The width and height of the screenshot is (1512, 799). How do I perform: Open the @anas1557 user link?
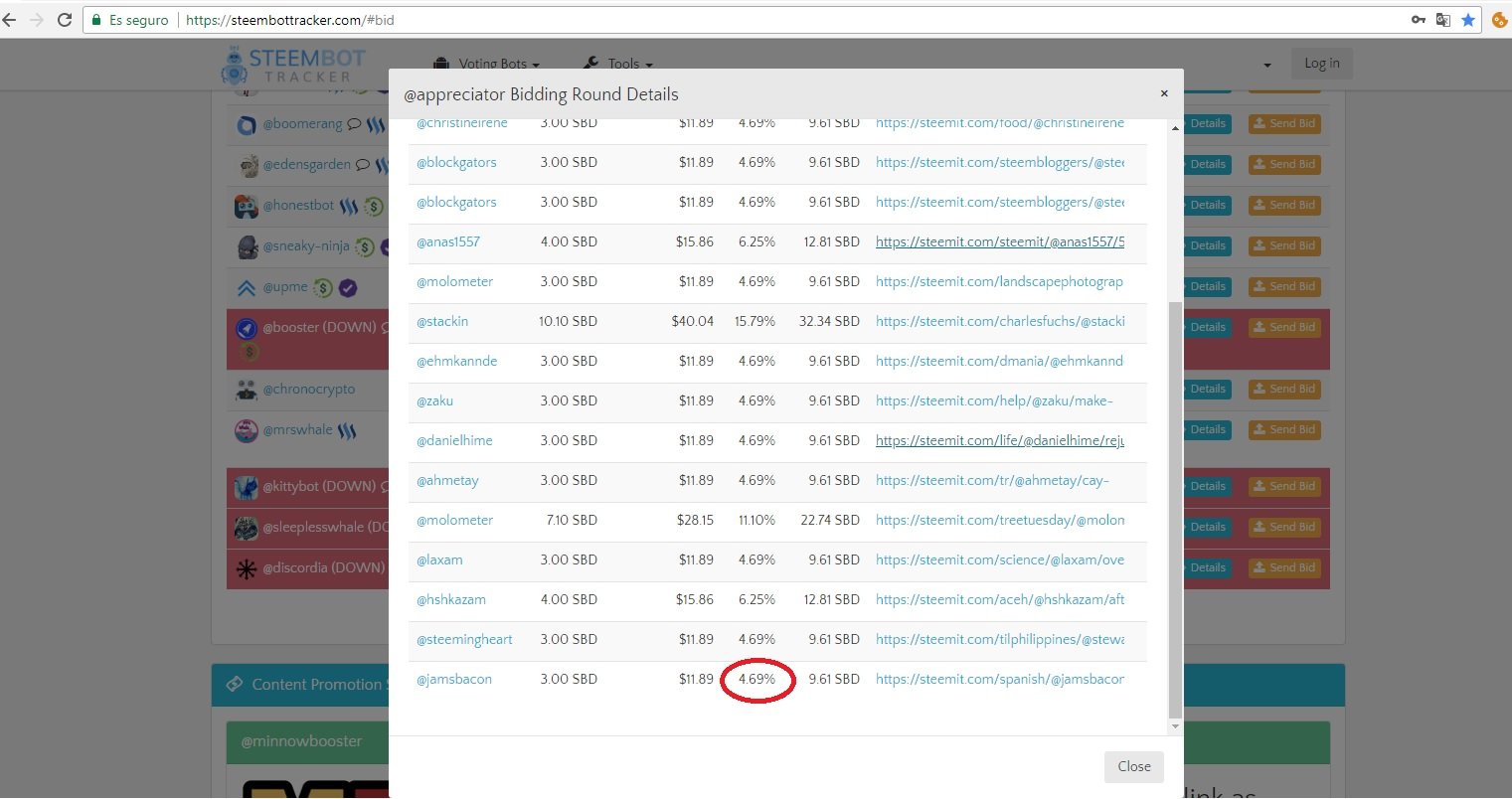448,241
